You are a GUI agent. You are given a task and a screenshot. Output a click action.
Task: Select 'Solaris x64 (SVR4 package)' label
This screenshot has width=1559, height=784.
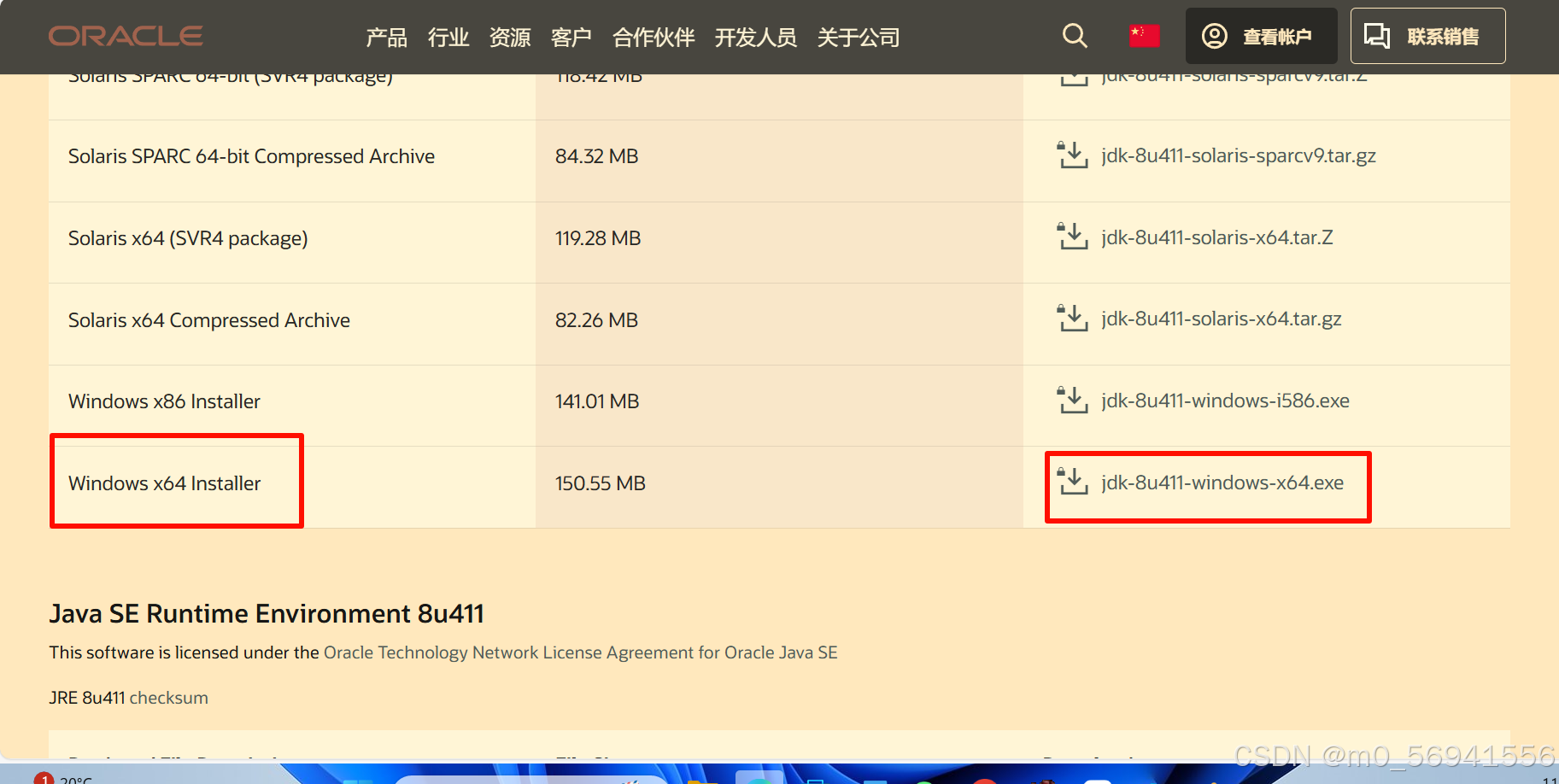pos(188,238)
